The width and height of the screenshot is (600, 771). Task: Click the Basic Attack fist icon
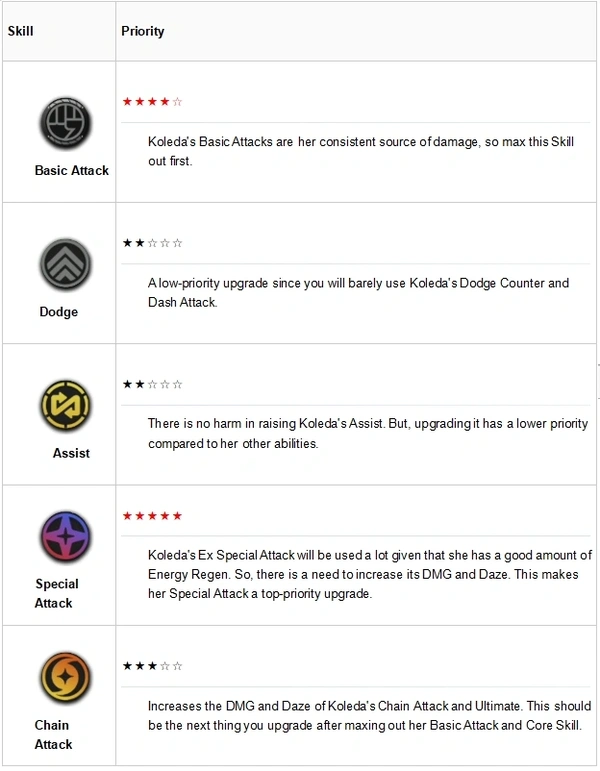[x=65, y=124]
